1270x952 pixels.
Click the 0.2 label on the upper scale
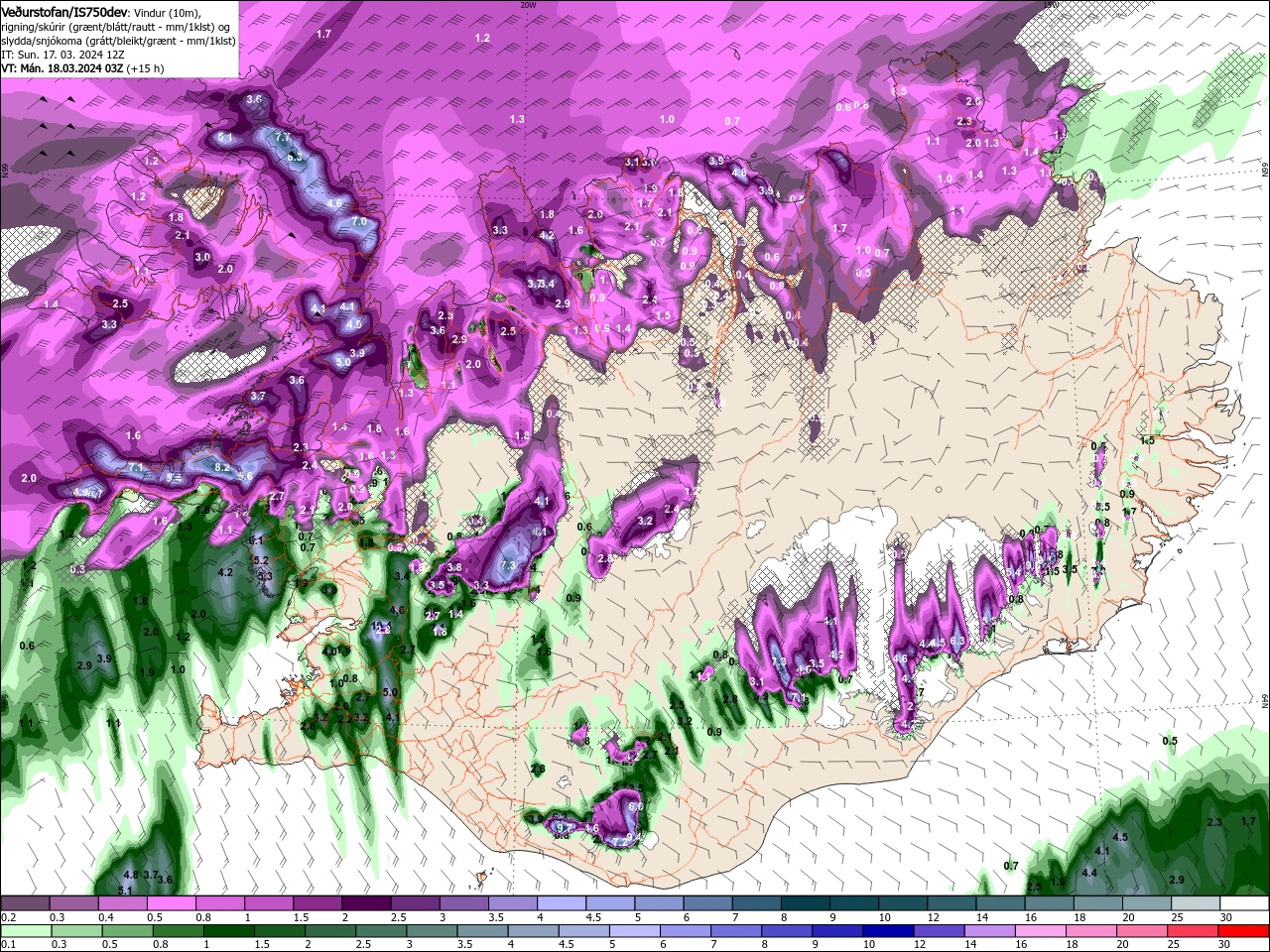tap(9, 917)
